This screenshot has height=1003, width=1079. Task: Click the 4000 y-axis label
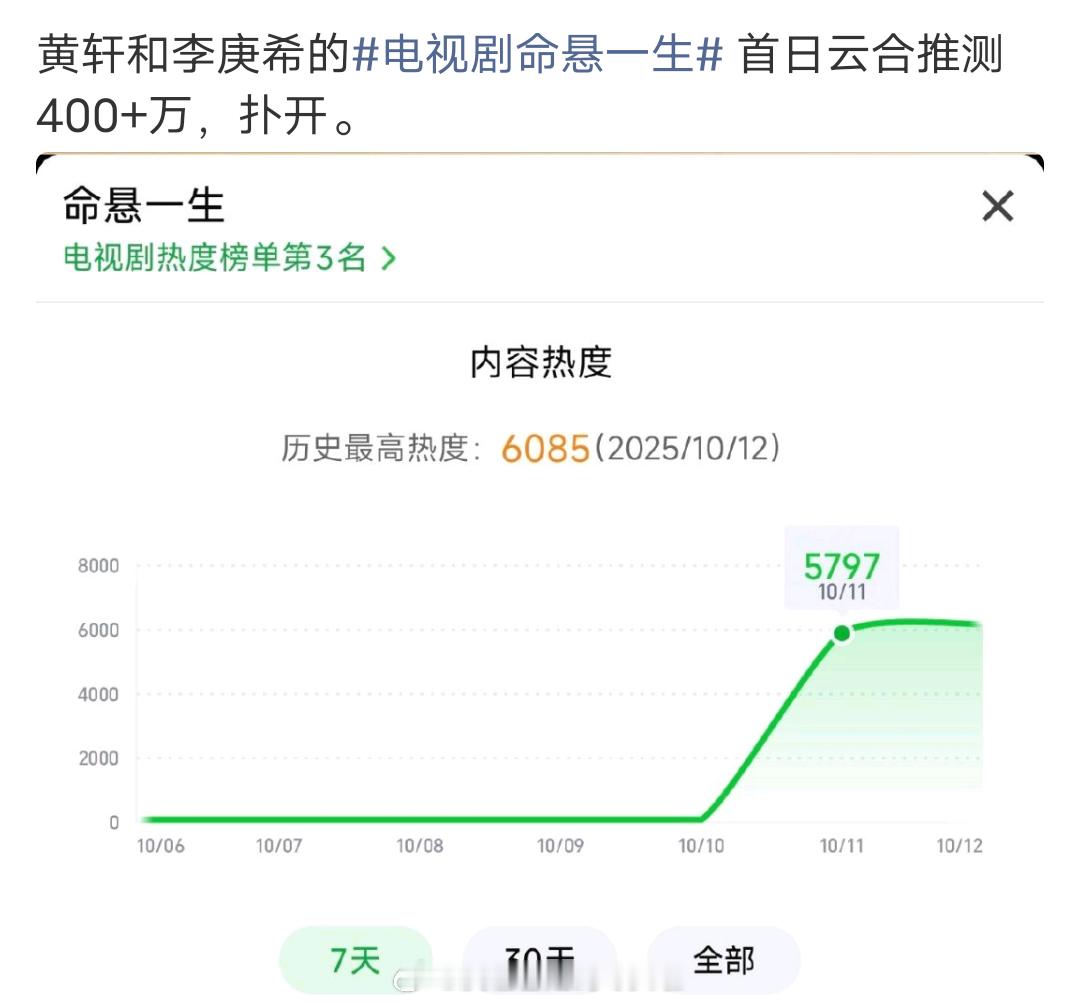[98, 694]
